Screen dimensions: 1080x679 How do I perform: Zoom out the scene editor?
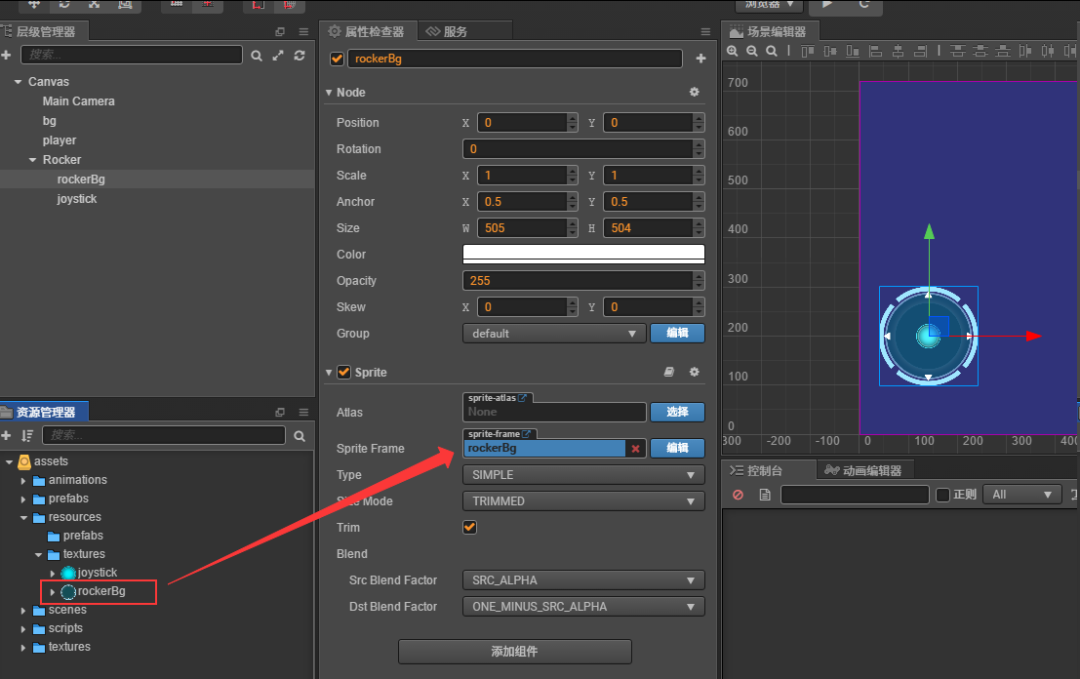752,51
